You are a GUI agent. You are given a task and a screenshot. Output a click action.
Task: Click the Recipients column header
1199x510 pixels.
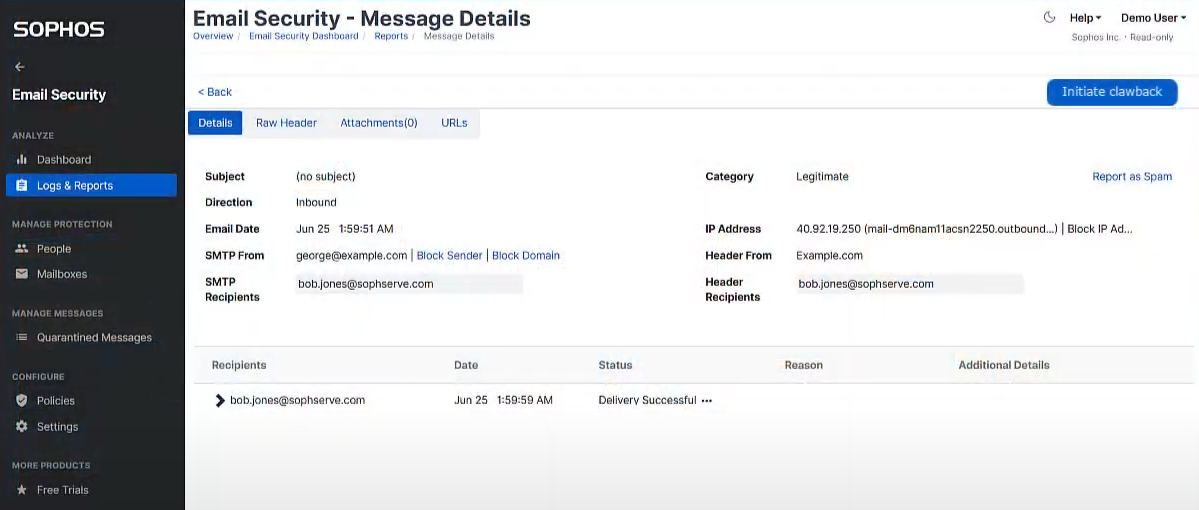pyautogui.click(x=239, y=365)
